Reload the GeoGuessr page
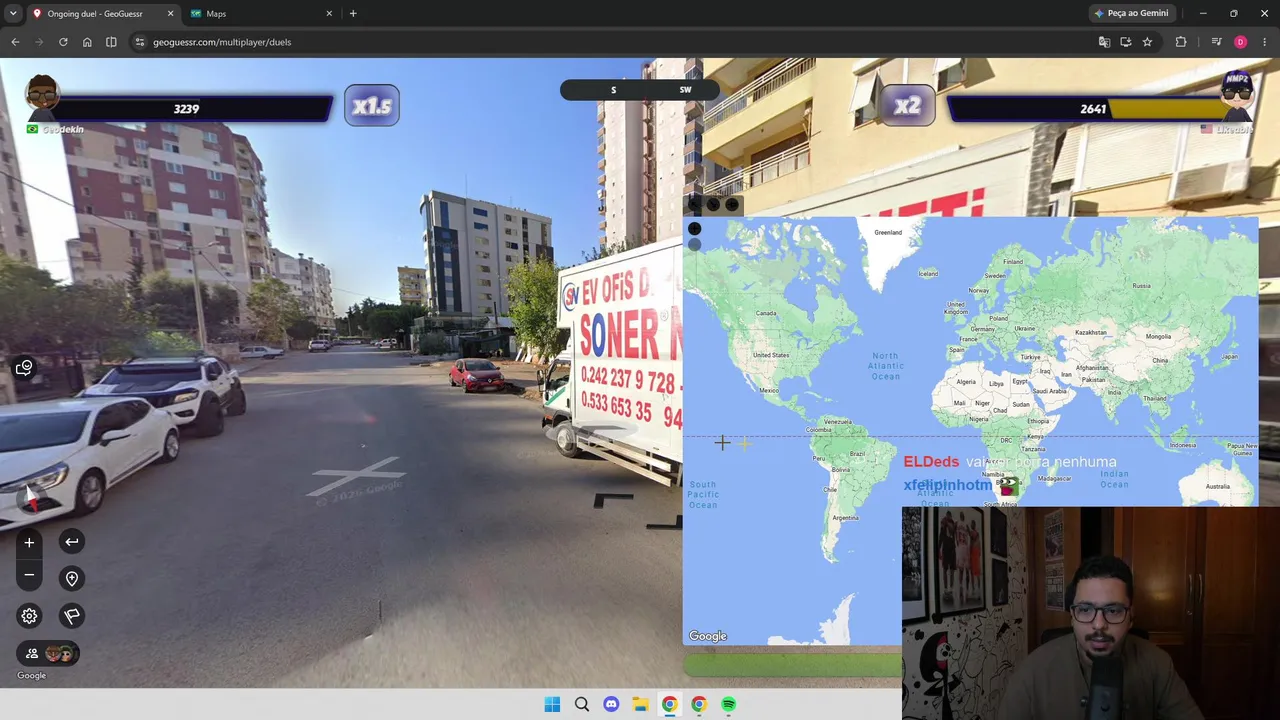 pyautogui.click(x=63, y=42)
